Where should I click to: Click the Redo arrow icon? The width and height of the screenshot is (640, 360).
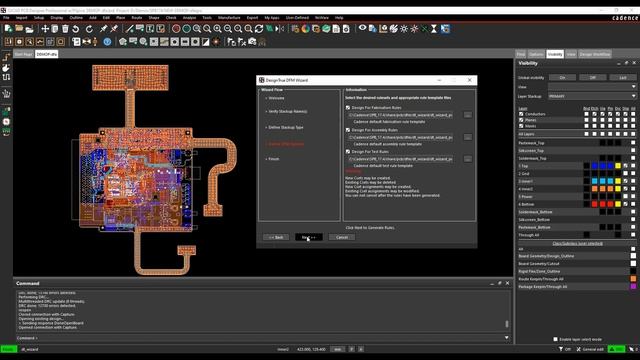[x=89, y=29]
